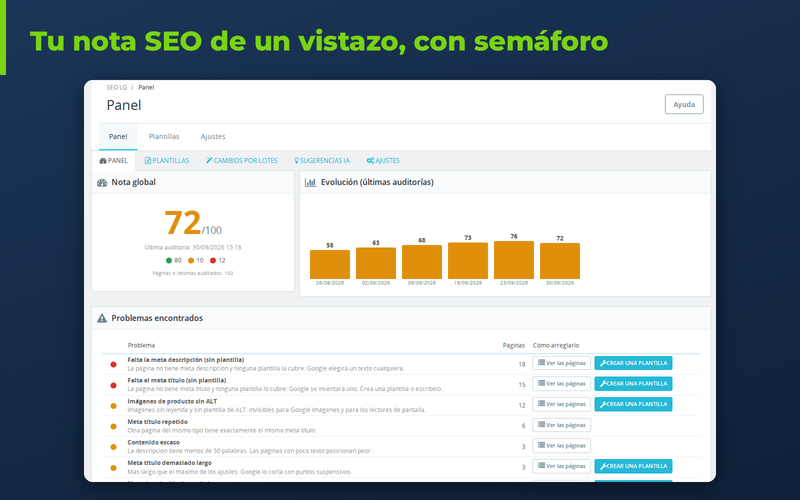Click Ver las páginas for Imágenes de producto sin ALT
Screen dimensions: 800x500
pyautogui.click(x=562, y=404)
